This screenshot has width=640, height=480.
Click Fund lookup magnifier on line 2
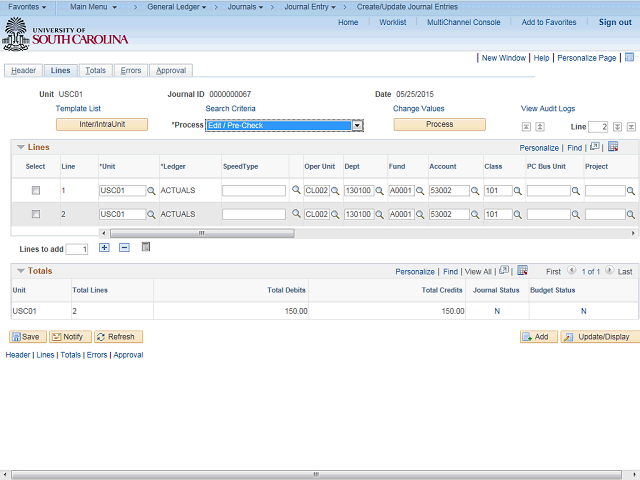(421, 214)
